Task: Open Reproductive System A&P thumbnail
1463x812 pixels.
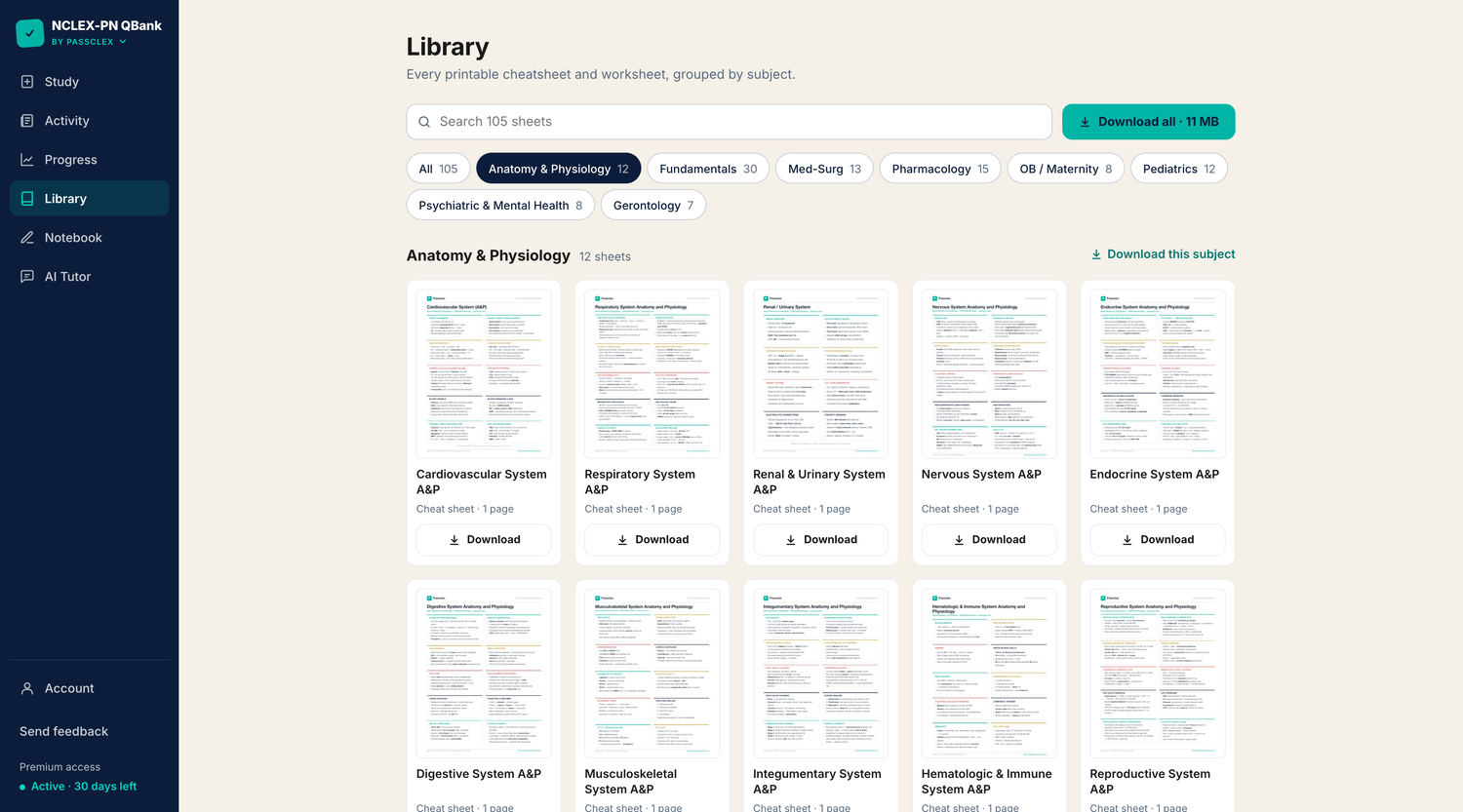Action: coord(1158,673)
